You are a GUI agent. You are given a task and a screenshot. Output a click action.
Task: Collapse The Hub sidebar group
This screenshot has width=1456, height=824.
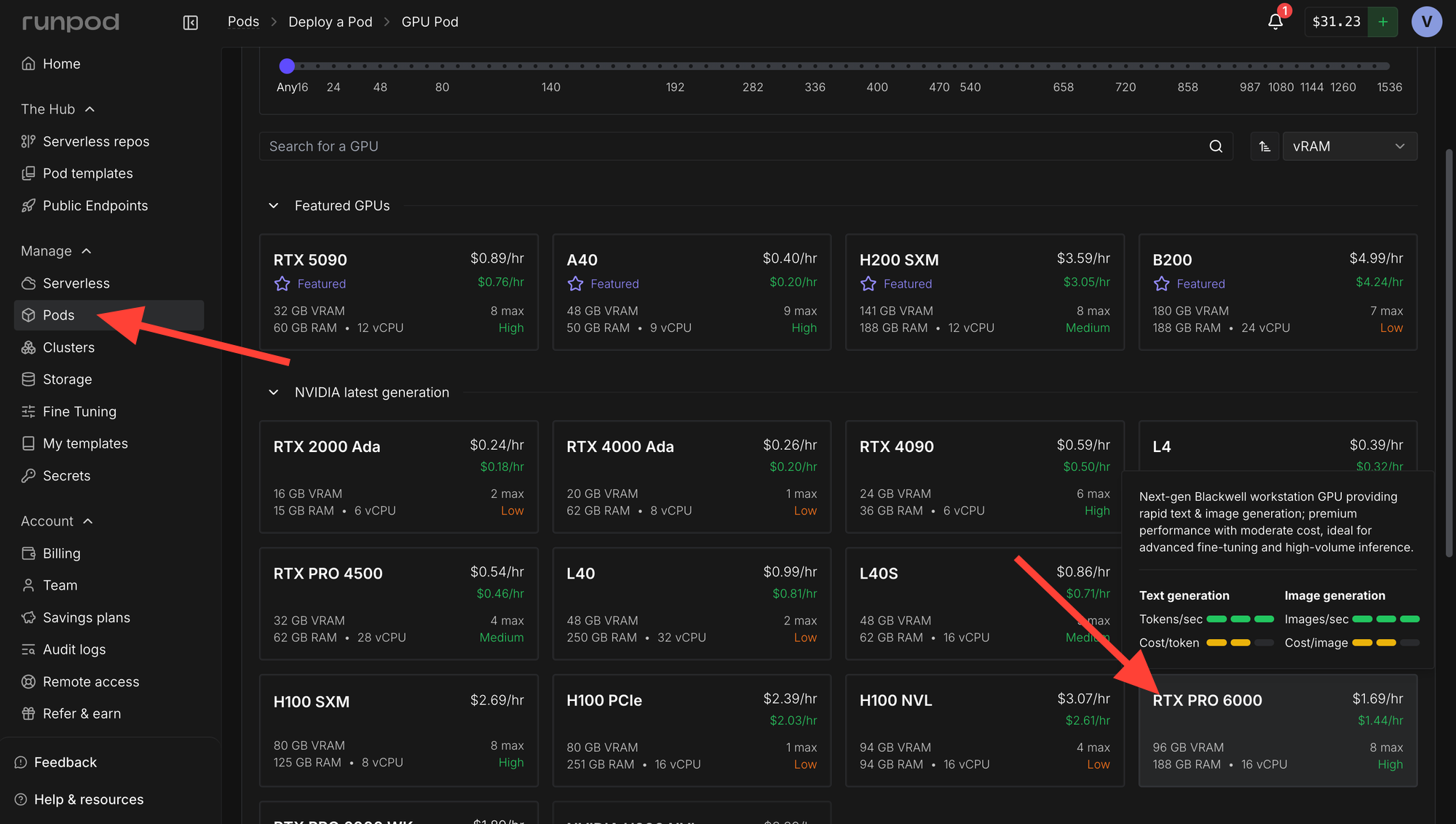90,109
